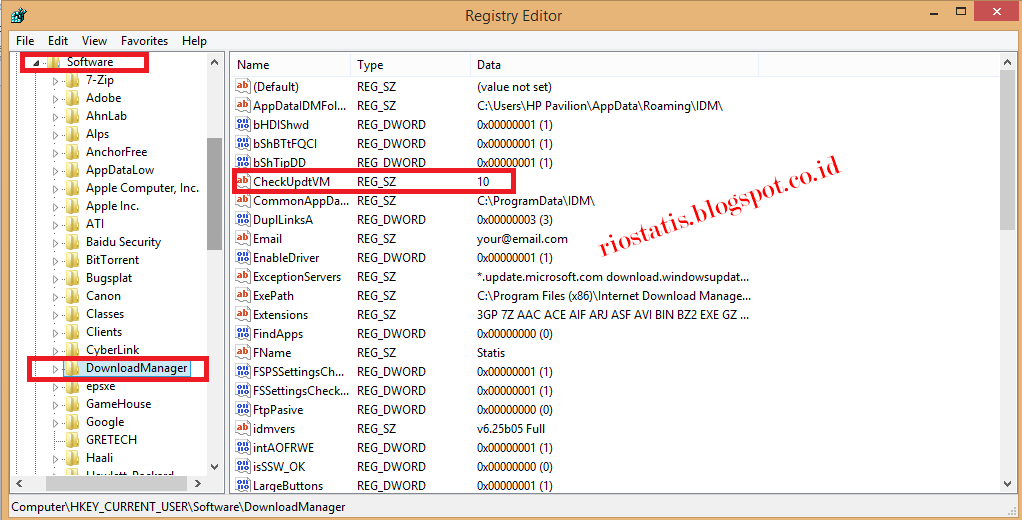Click the AppDataIDMFol... string icon
1022x520 pixels.
pyautogui.click(x=242, y=106)
